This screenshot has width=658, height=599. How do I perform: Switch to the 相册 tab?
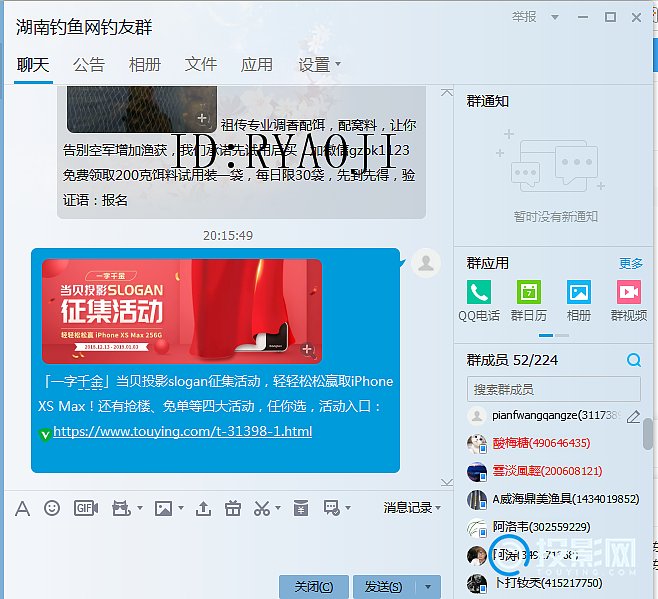pyautogui.click(x=145, y=65)
